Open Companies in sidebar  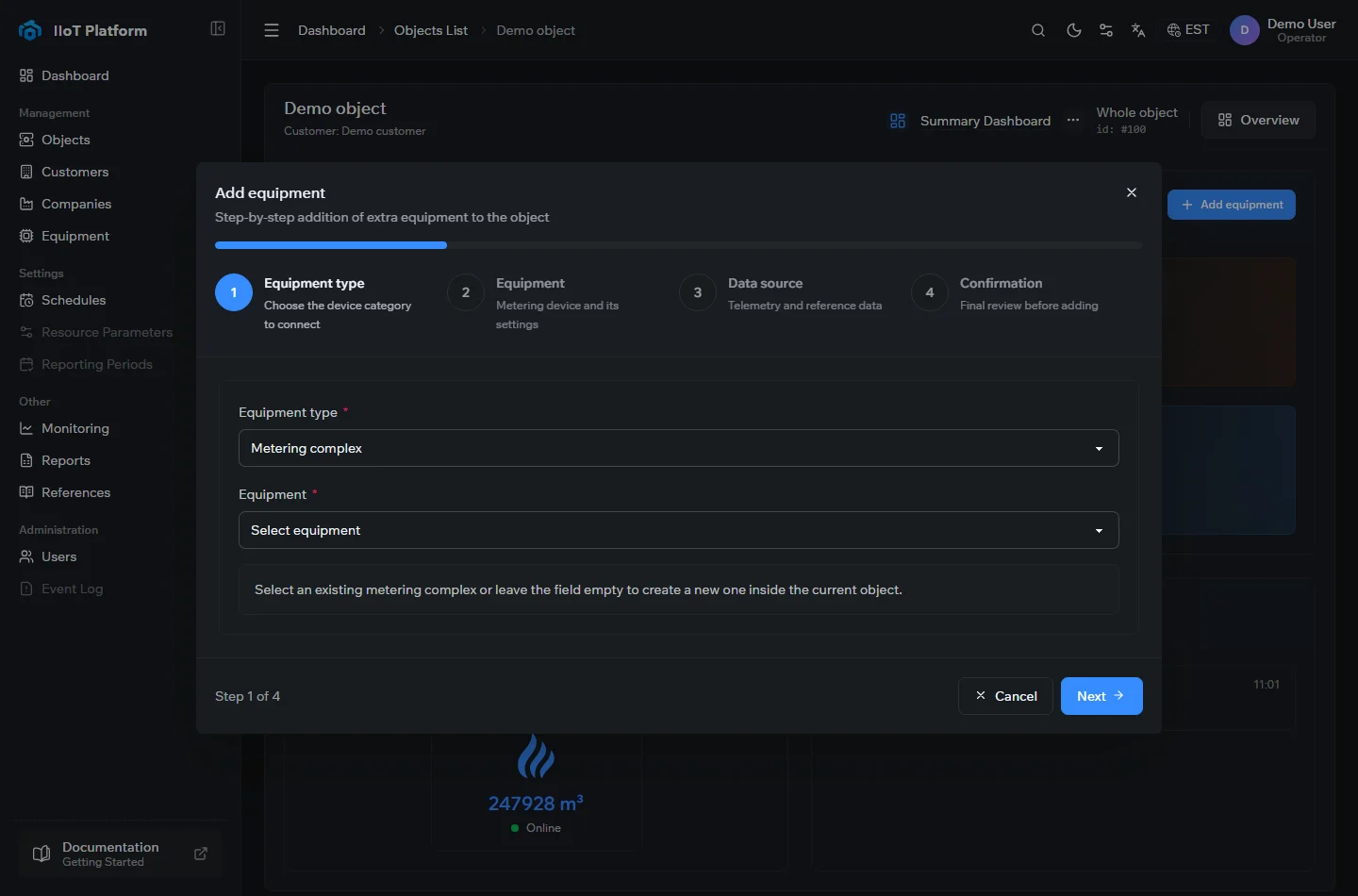click(x=75, y=204)
